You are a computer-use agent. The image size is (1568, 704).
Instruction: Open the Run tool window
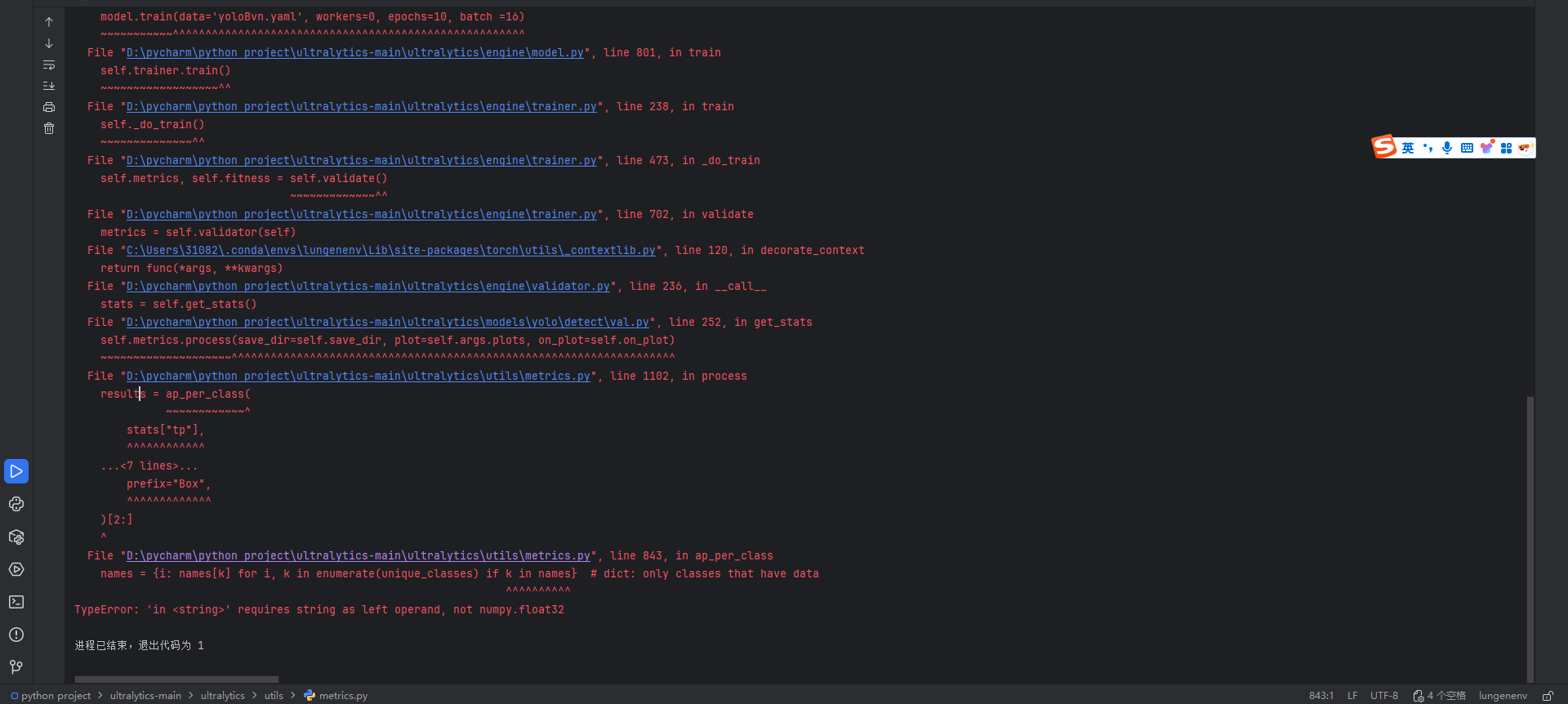pyautogui.click(x=16, y=471)
